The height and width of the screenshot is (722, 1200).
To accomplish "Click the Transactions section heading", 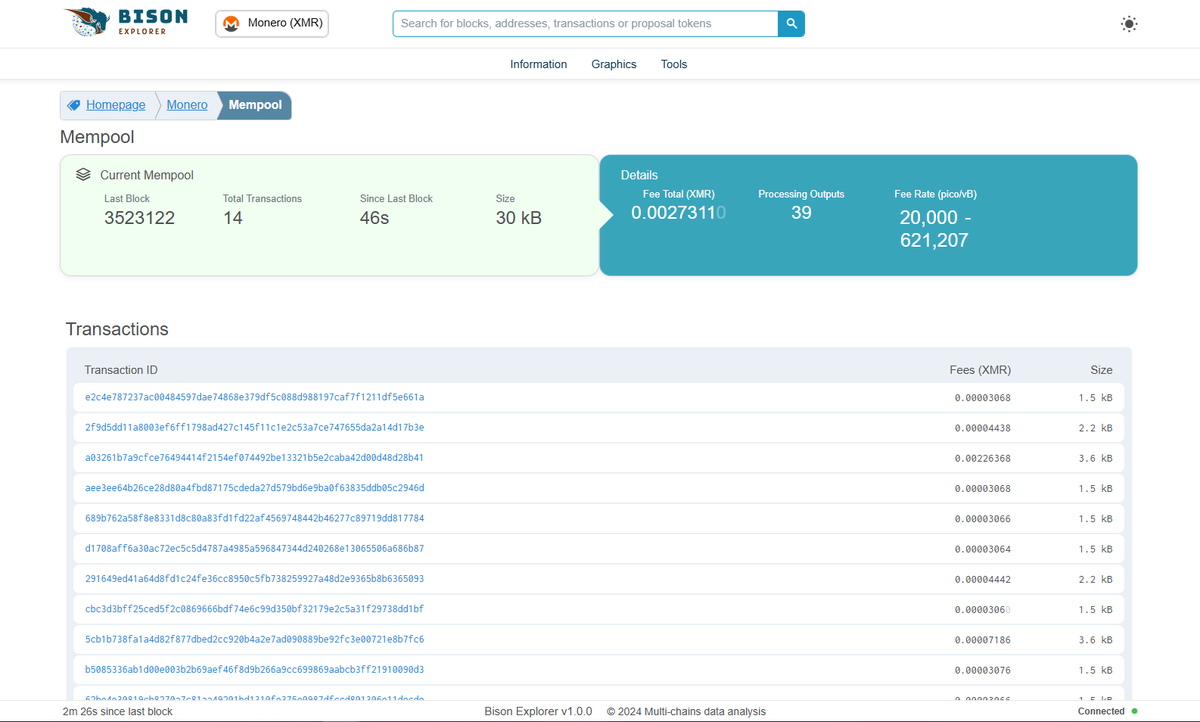I will click(x=117, y=329).
